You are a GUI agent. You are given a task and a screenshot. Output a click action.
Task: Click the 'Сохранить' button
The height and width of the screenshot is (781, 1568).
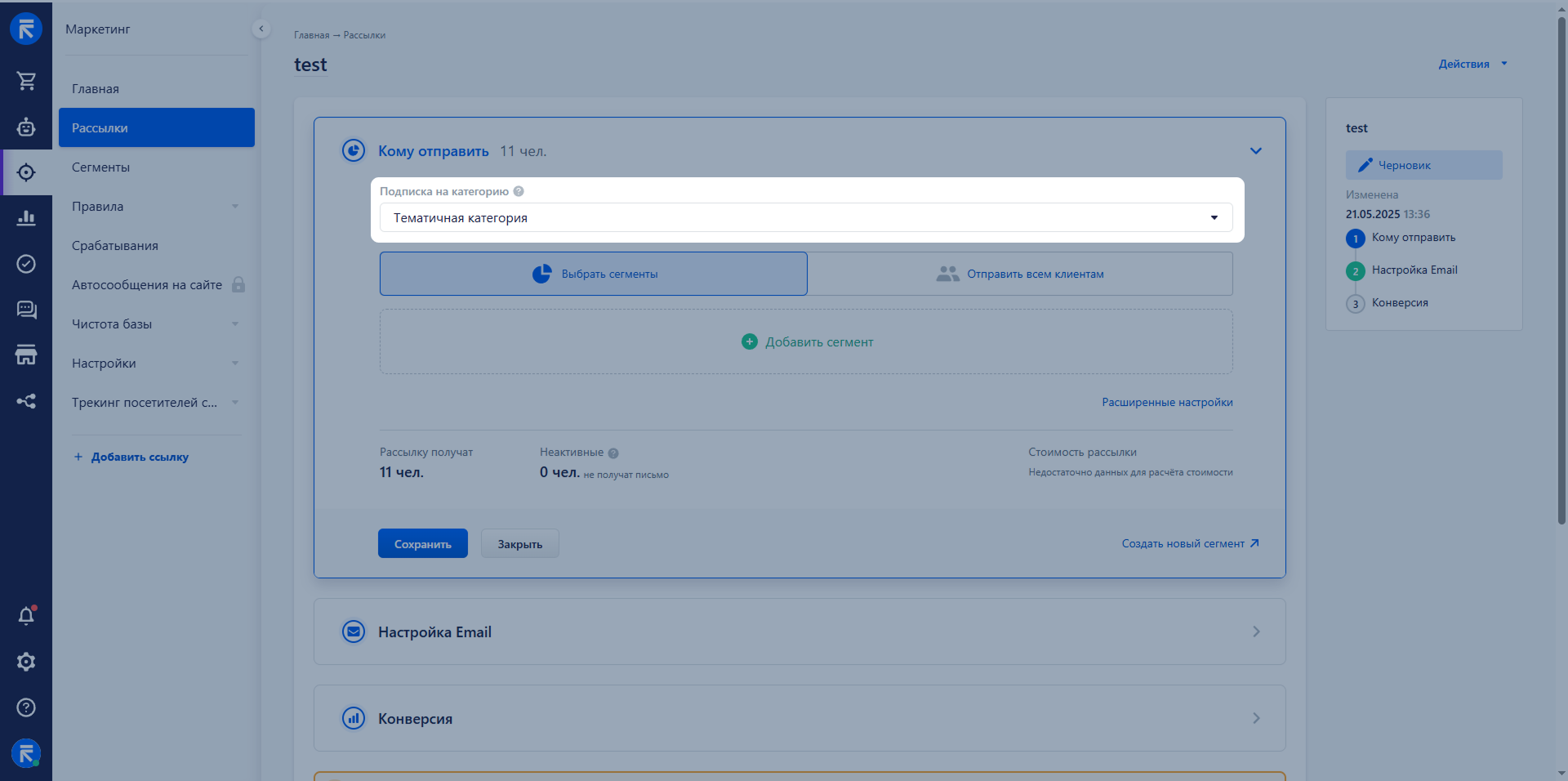pyautogui.click(x=422, y=544)
